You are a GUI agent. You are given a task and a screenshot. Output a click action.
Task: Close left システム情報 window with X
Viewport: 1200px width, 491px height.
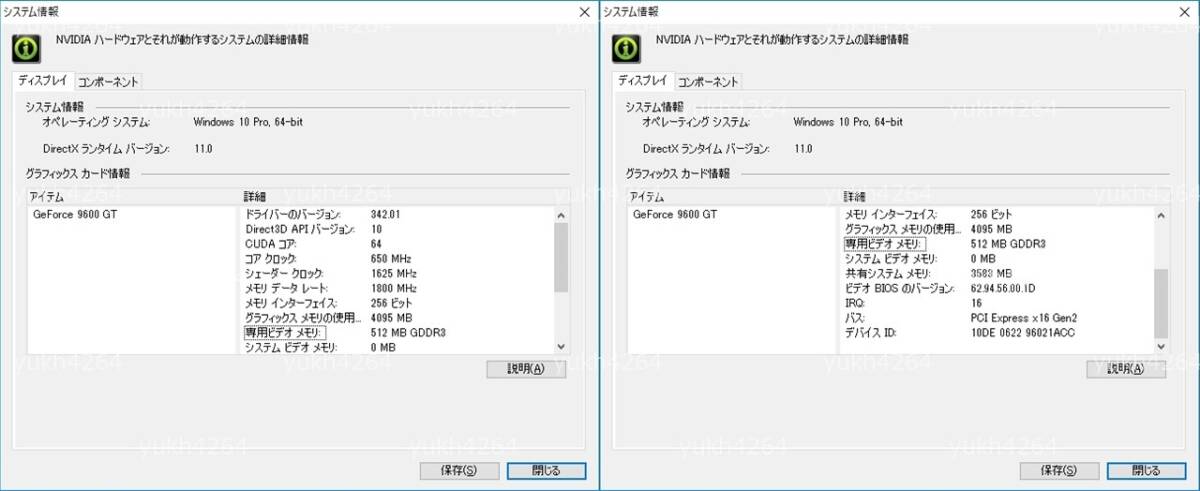pyautogui.click(x=584, y=10)
